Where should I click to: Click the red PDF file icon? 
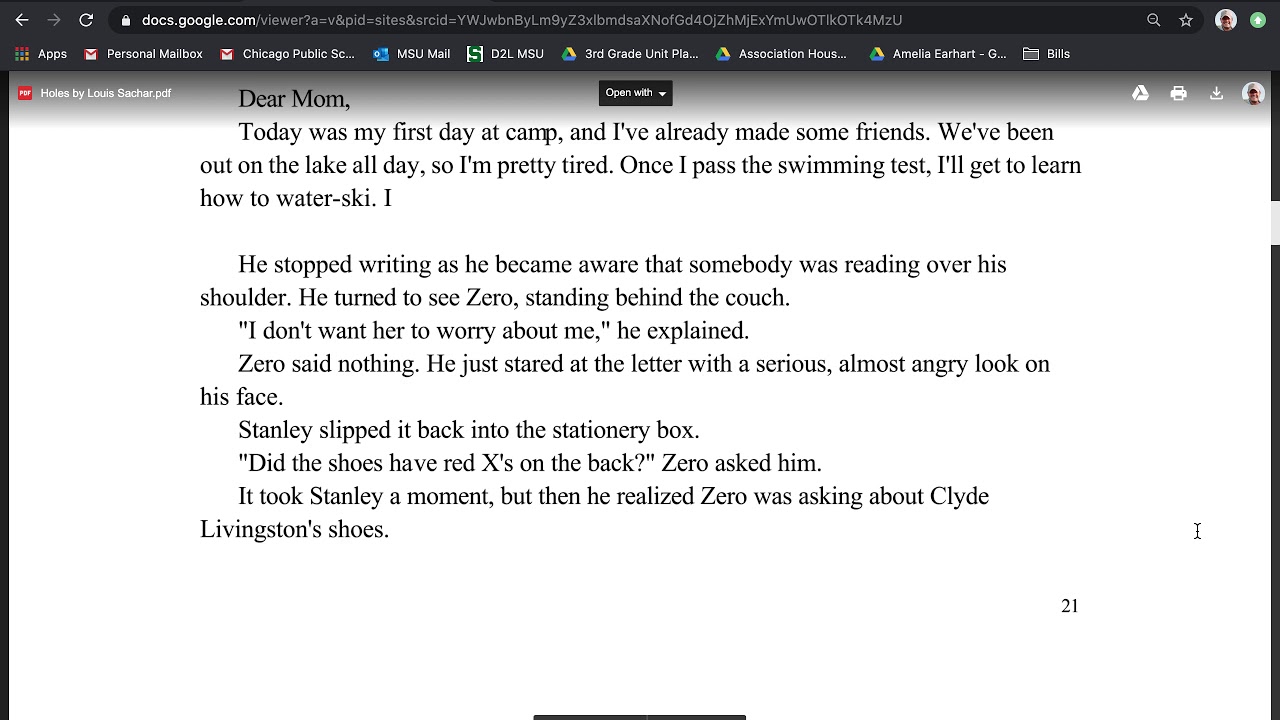[25, 93]
